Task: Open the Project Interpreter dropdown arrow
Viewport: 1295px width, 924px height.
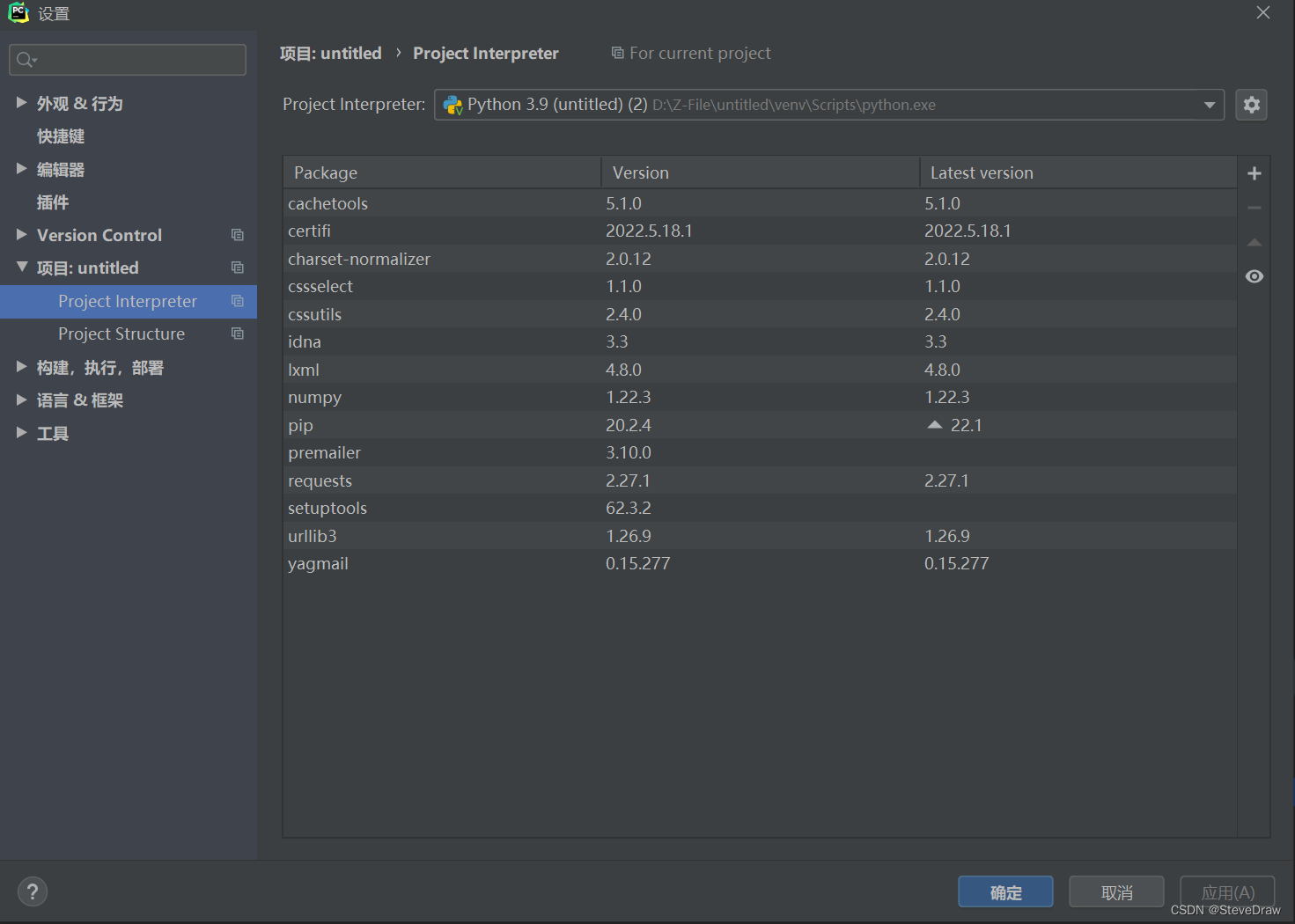Action: [1210, 105]
